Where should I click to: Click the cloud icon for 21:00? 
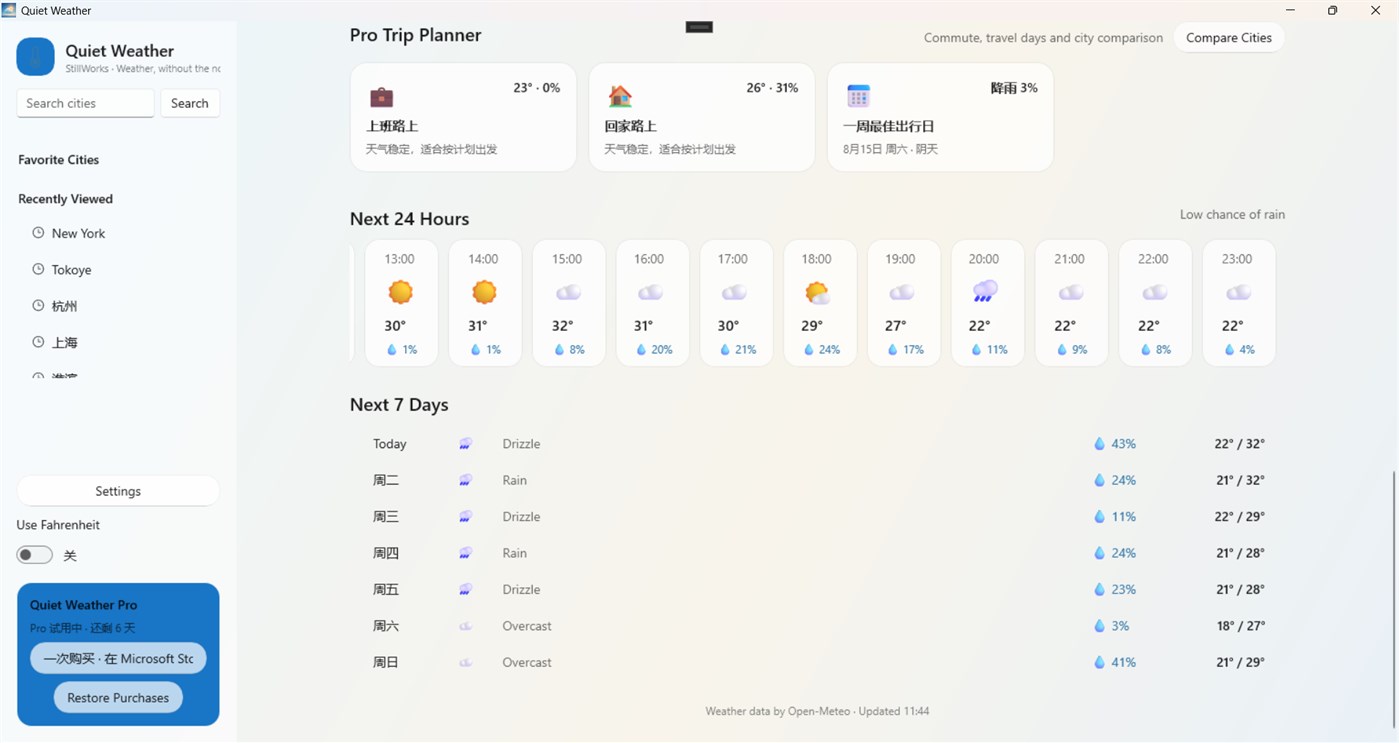coord(1070,292)
